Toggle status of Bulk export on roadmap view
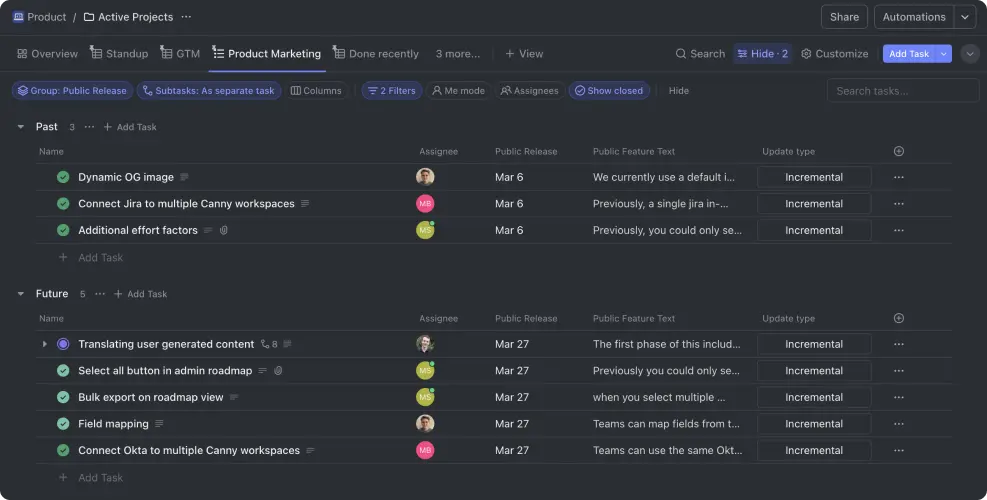Image resolution: width=987 pixels, height=500 pixels. [x=63, y=397]
